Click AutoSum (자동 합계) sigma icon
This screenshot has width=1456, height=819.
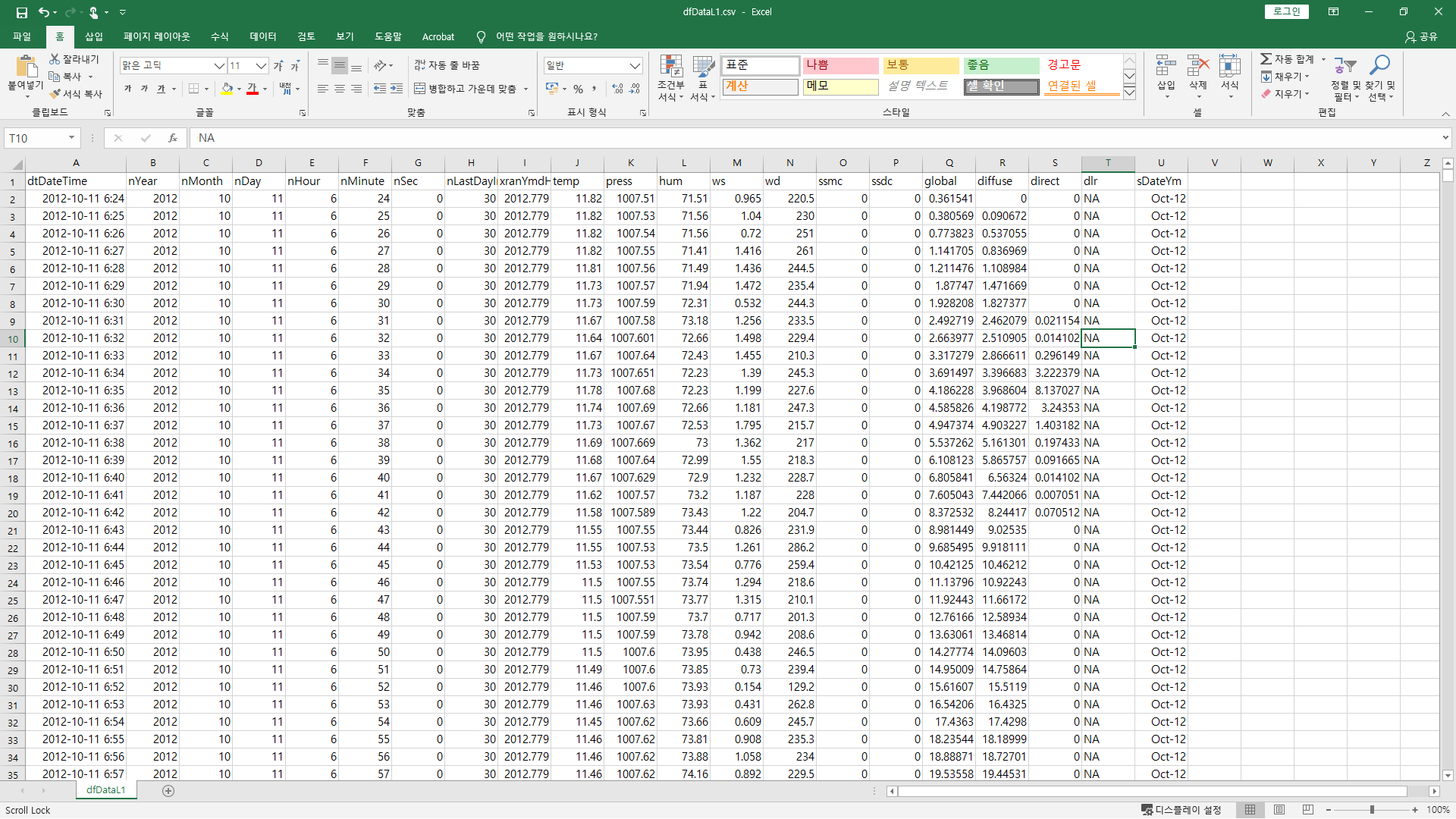(x=1266, y=59)
